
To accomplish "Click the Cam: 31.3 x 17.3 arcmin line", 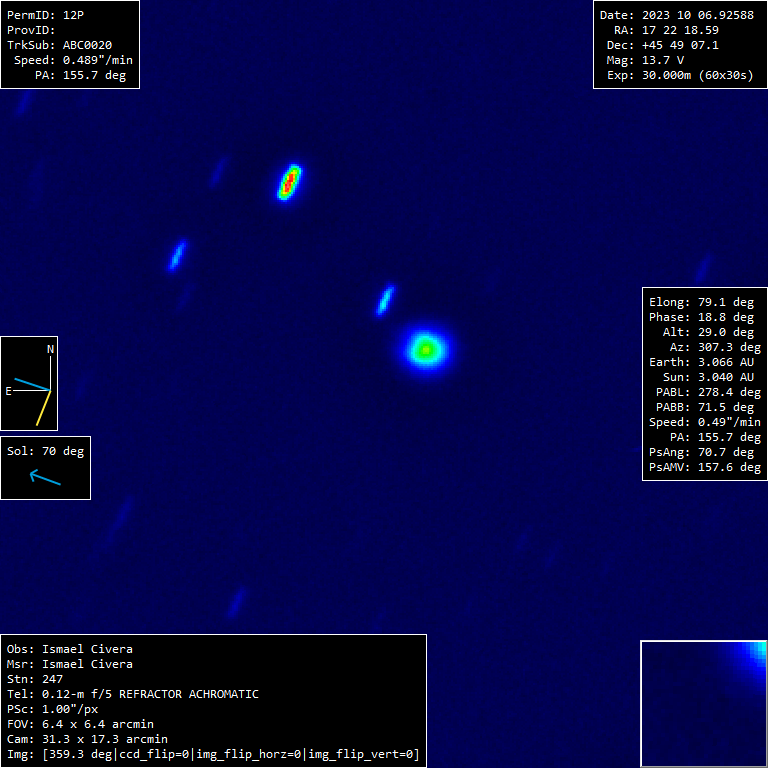I will pos(87,740).
